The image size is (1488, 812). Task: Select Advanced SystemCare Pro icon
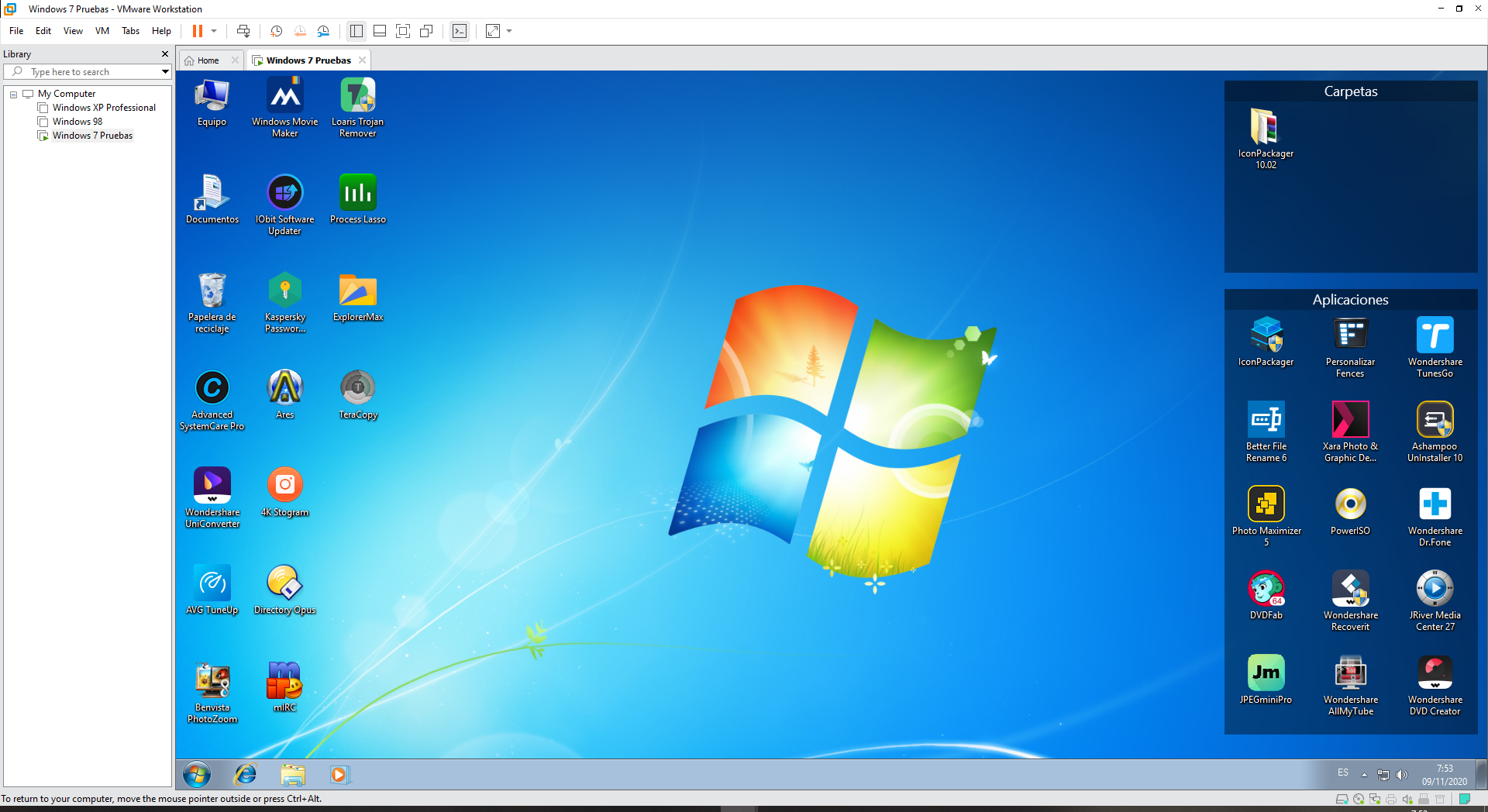[x=212, y=401]
